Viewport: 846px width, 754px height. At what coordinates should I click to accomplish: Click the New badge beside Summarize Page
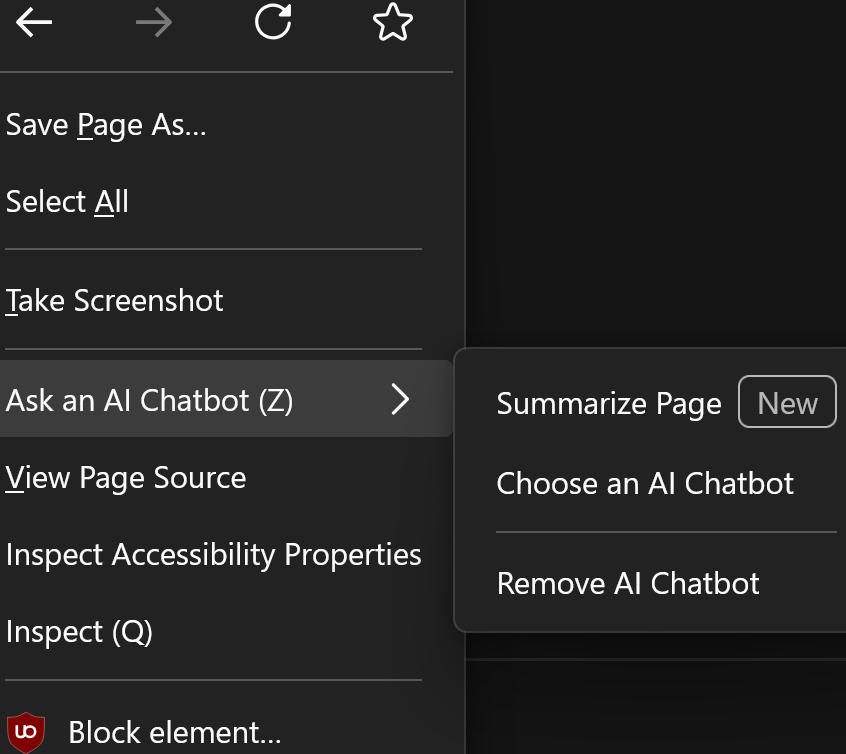point(787,402)
